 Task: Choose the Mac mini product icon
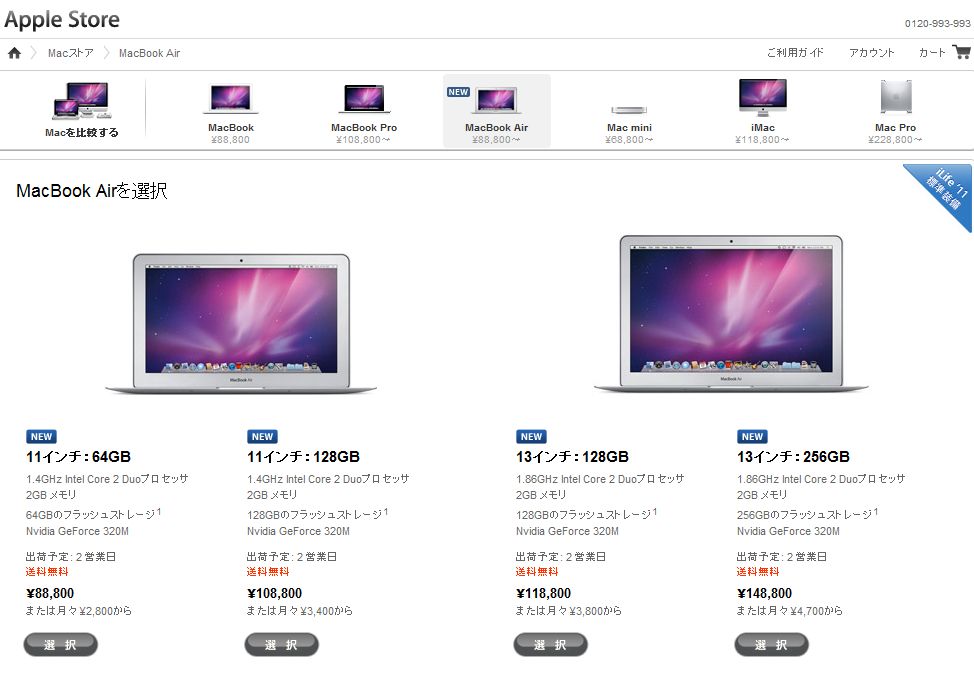point(629,110)
